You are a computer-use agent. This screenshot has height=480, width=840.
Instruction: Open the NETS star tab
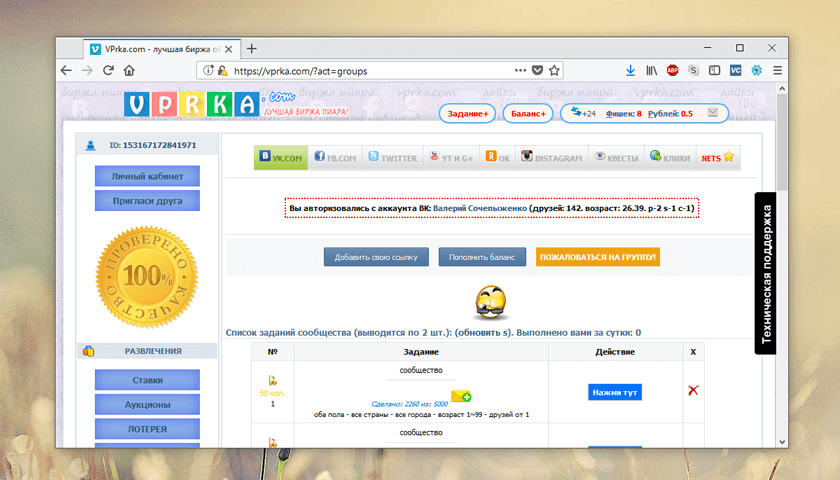click(x=718, y=158)
